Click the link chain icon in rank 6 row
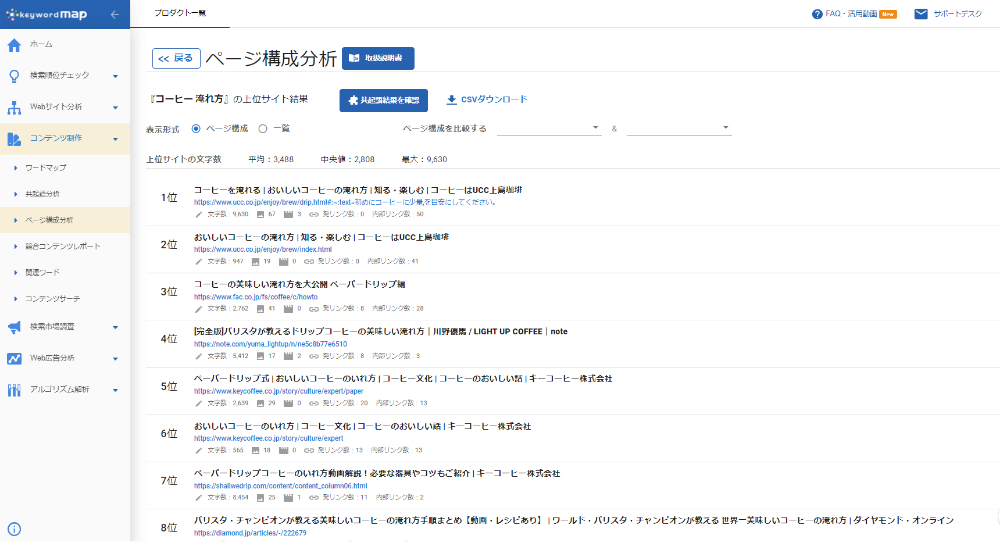This screenshot has width=1000, height=542. point(309,450)
